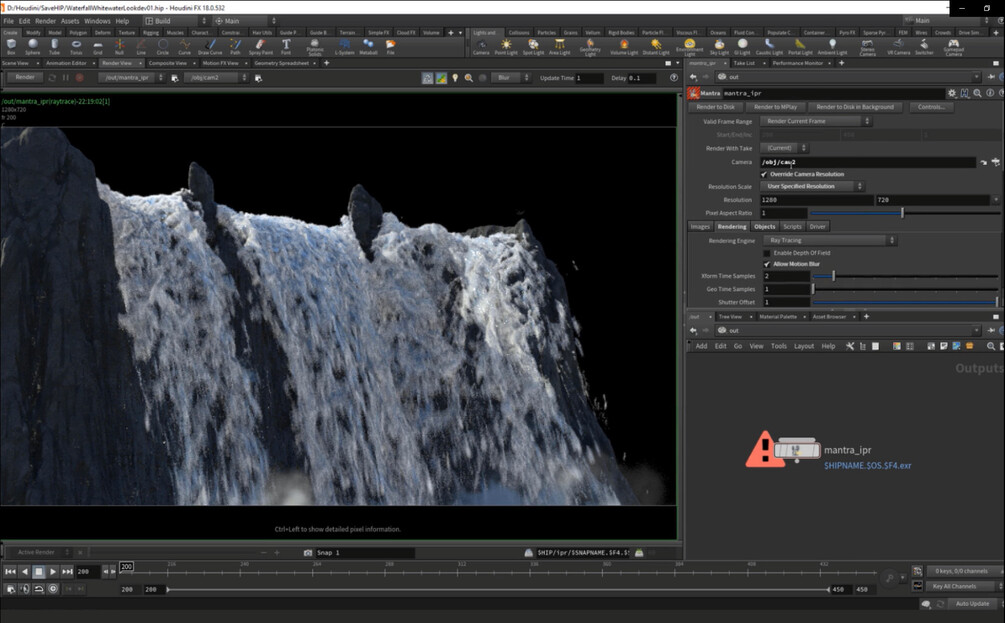The image size is (1005, 623).
Task: Open the Render menu in the menu bar
Action: [45, 20]
